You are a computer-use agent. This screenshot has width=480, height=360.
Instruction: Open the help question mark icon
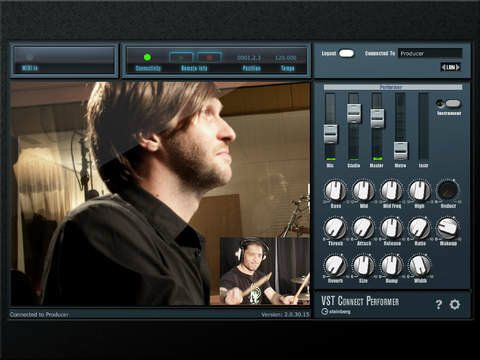pyautogui.click(x=439, y=304)
